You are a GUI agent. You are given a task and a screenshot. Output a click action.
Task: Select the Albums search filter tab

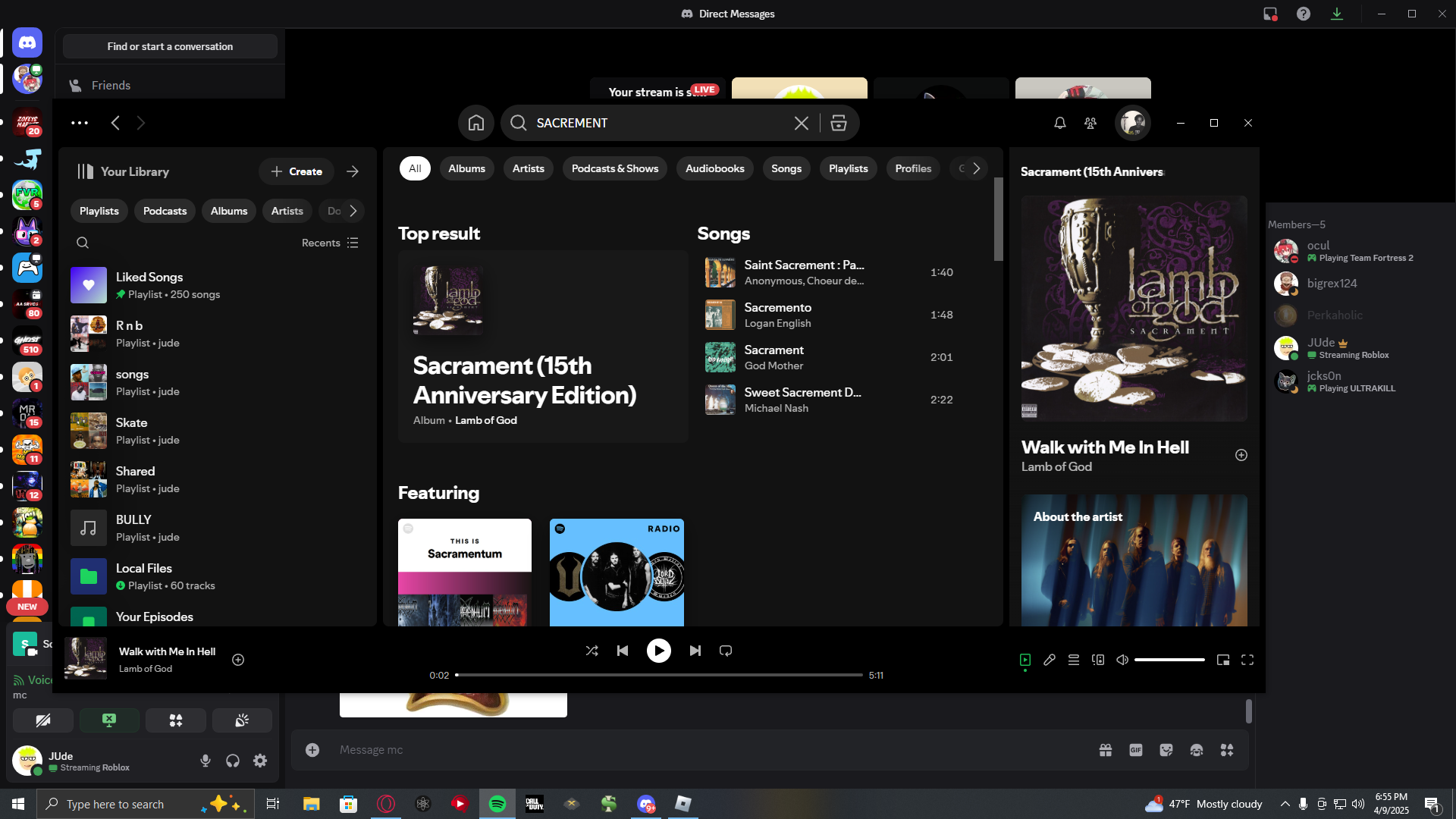point(466,168)
